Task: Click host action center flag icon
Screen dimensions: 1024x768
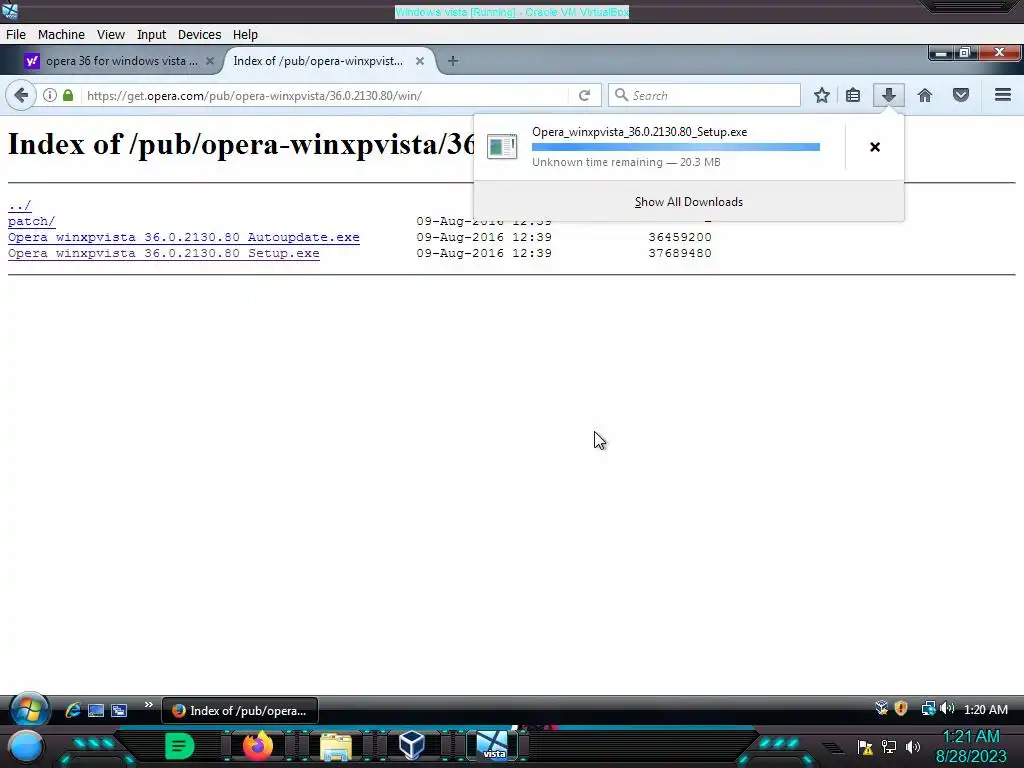Action: [x=865, y=747]
